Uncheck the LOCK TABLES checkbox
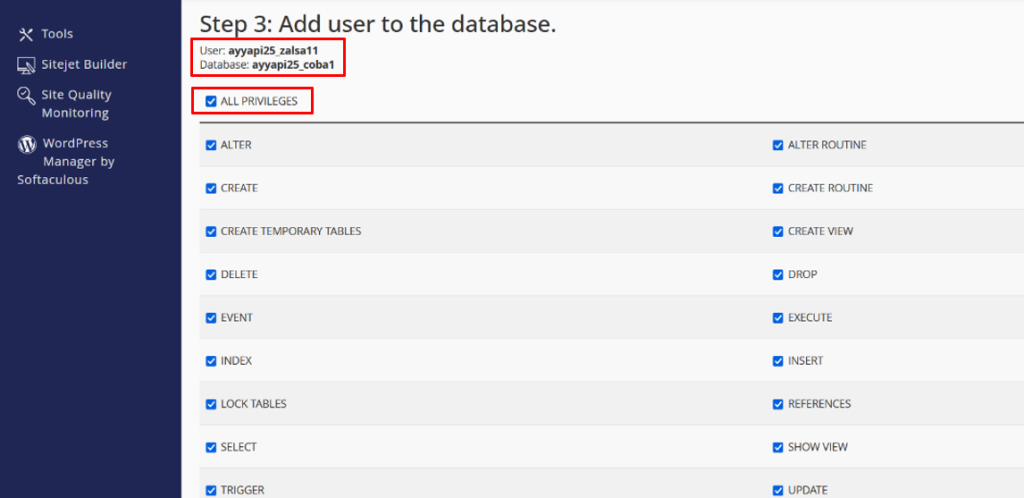Image resolution: width=1024 pixels, height=498 pixels. [211, 404]
